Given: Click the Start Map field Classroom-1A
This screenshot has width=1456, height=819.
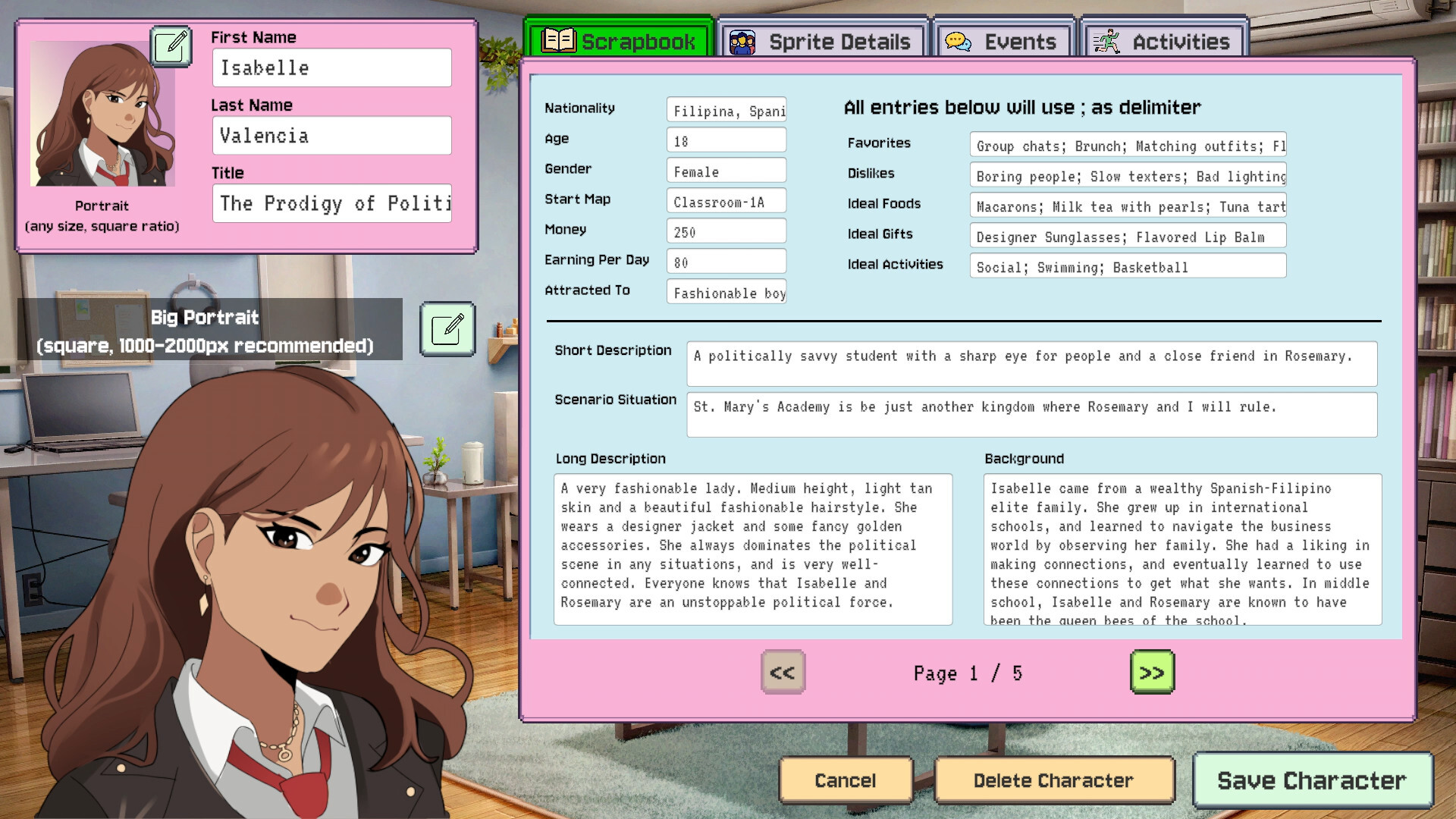Looking at the screenshot, I should (726, 201).
